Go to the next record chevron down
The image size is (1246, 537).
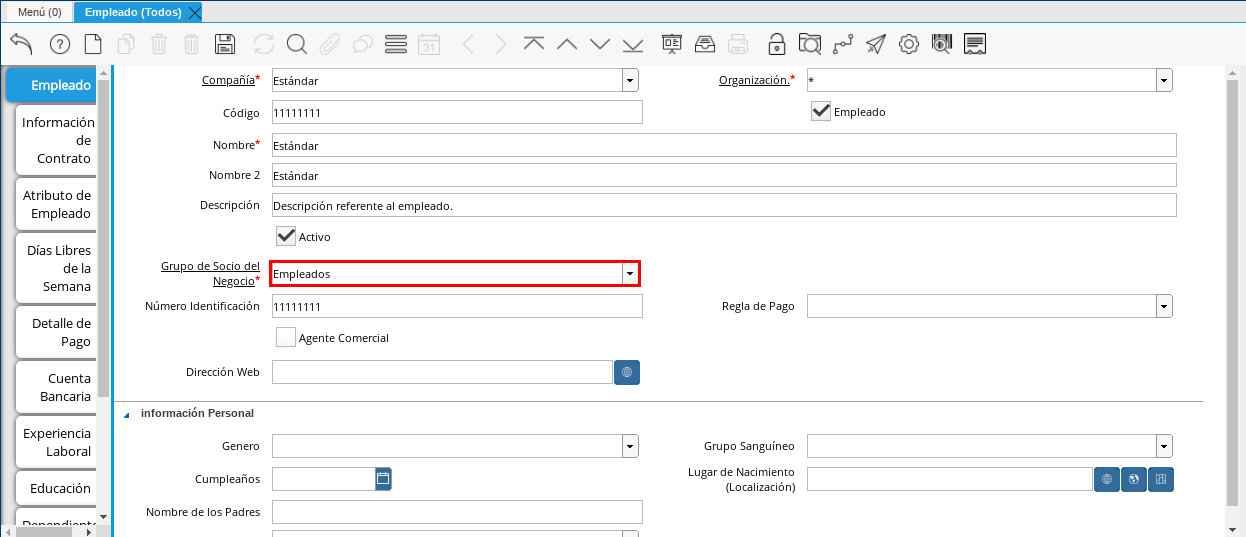600,44
